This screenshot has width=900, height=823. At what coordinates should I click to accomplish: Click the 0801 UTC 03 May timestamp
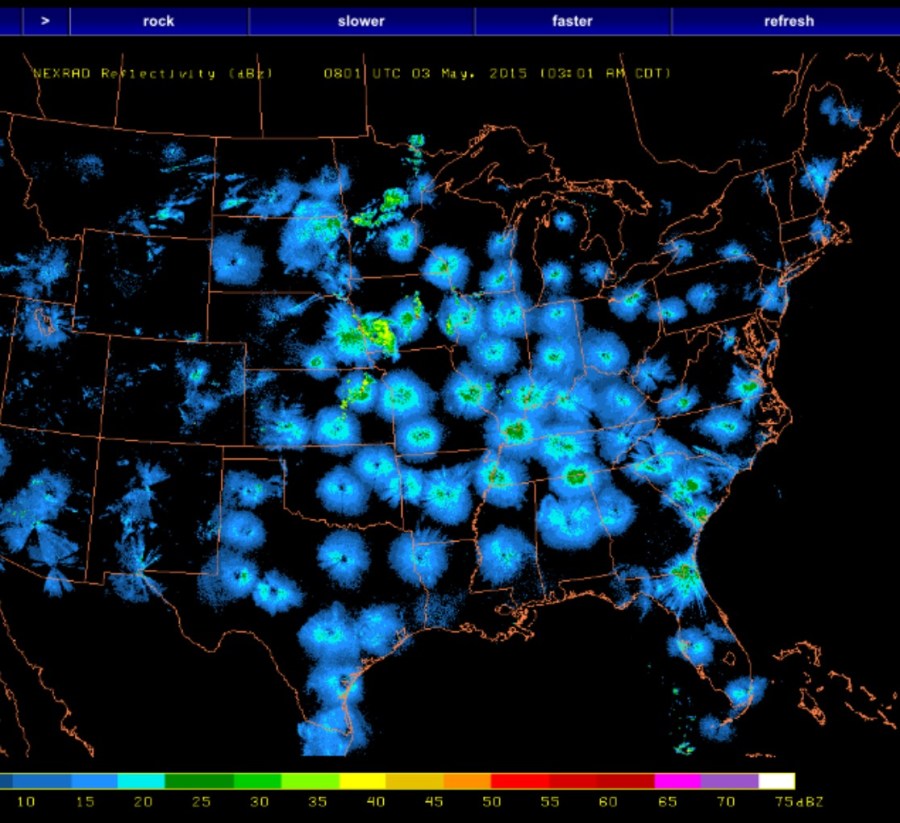point(497,74)
